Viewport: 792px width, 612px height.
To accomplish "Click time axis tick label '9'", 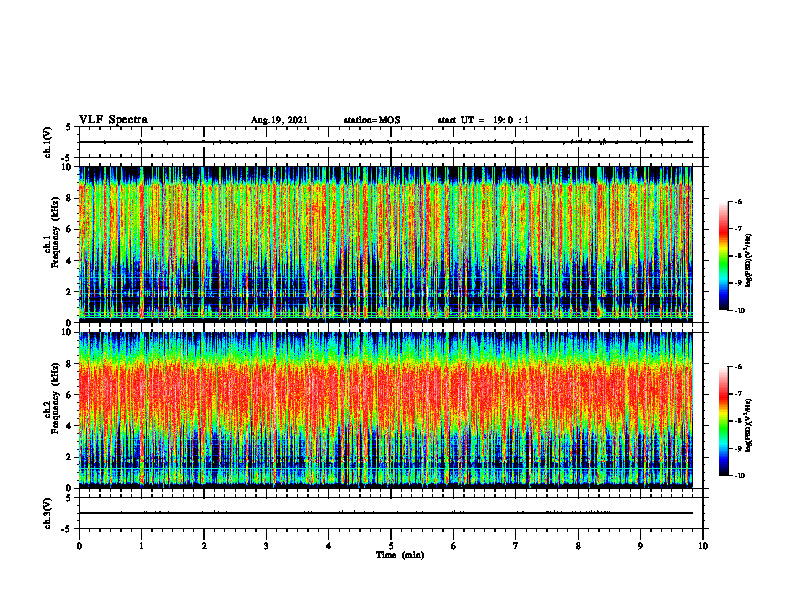I will point(640,546).
